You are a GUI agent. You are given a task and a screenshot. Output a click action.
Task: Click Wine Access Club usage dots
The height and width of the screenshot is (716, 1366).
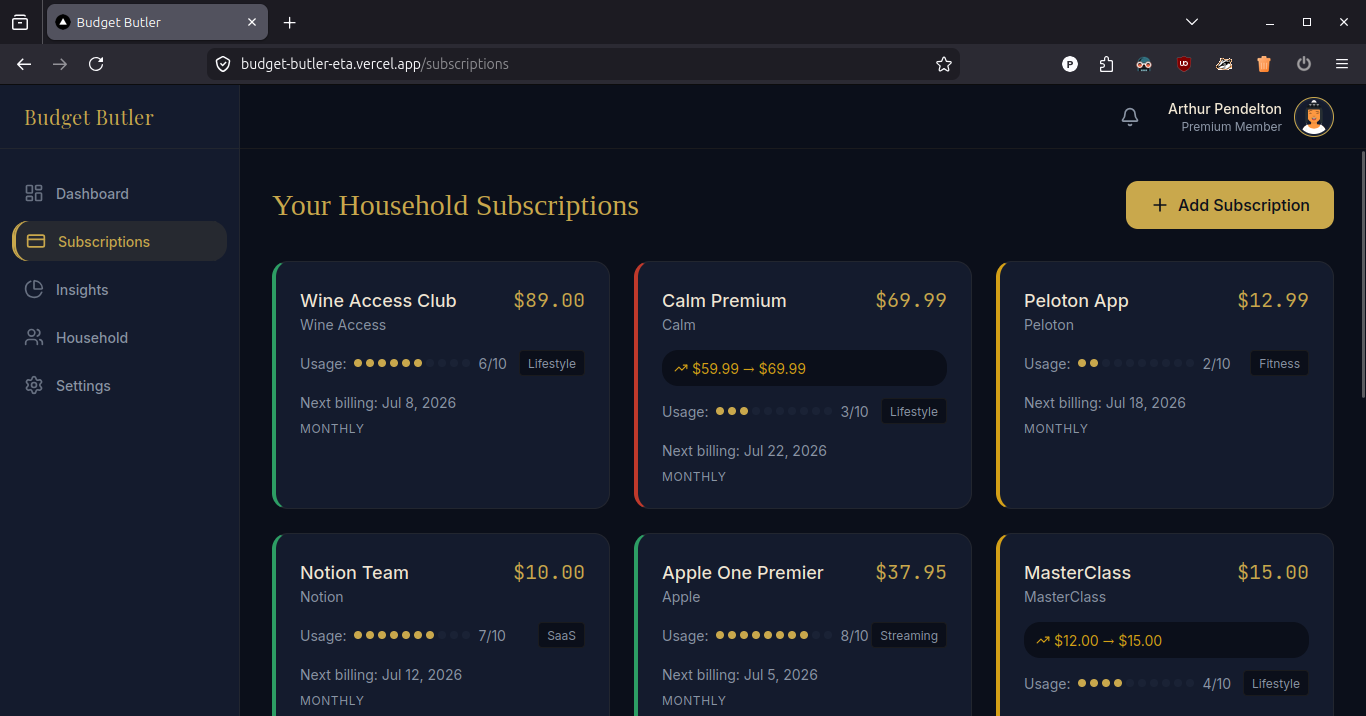(411, 363)
